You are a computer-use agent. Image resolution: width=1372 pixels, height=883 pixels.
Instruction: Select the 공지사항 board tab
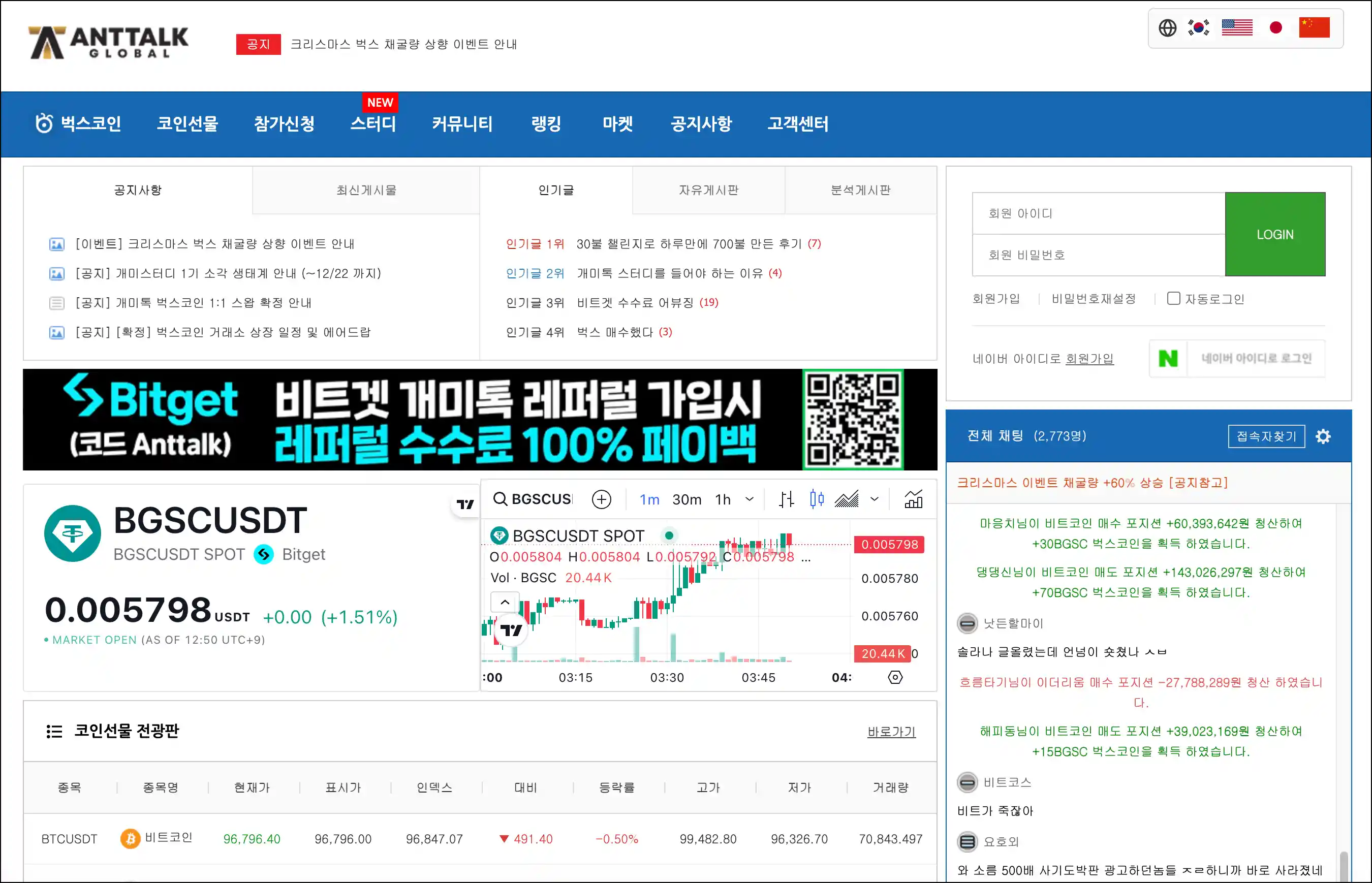(138, 191)
